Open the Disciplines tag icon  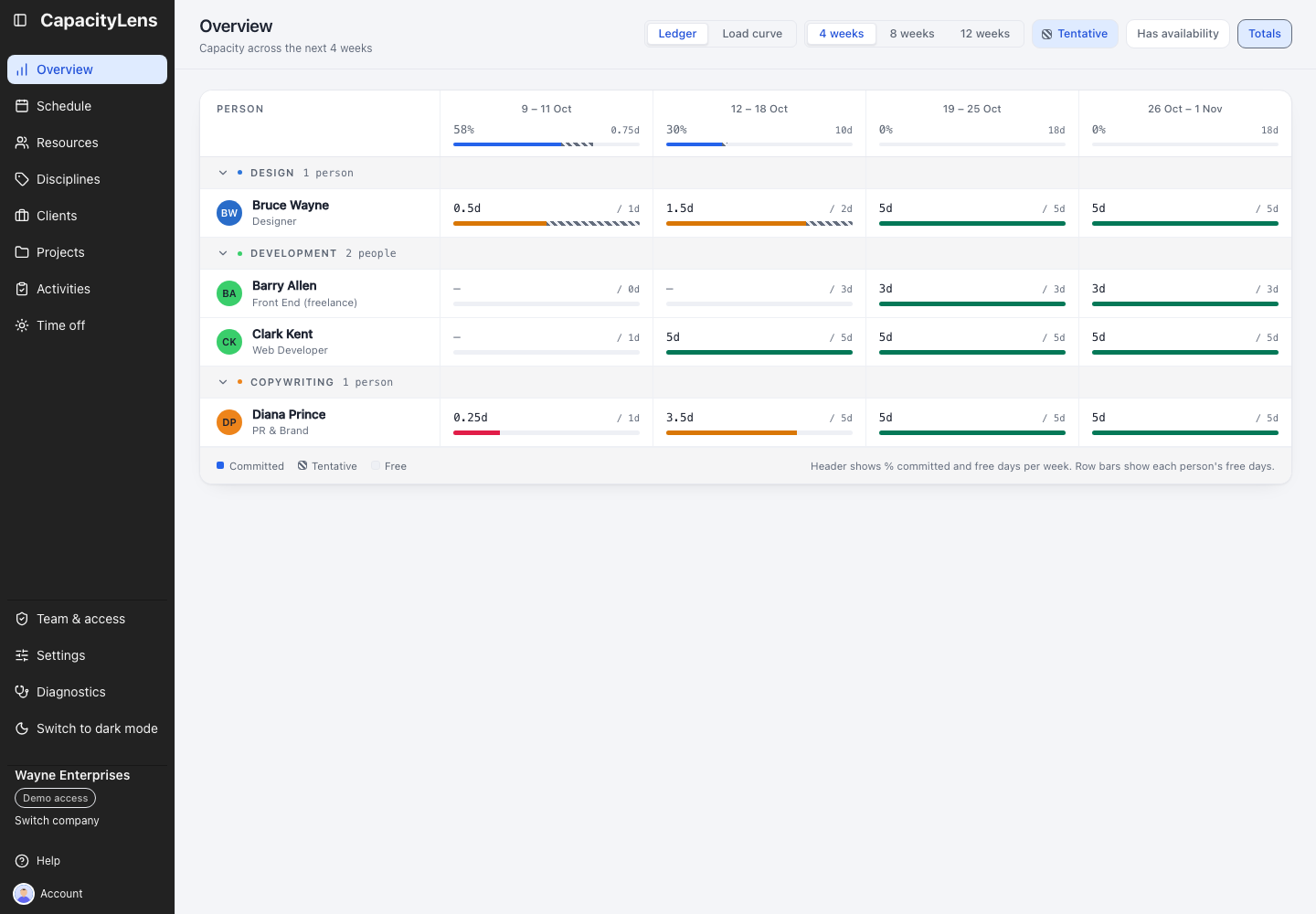point(22,179)
